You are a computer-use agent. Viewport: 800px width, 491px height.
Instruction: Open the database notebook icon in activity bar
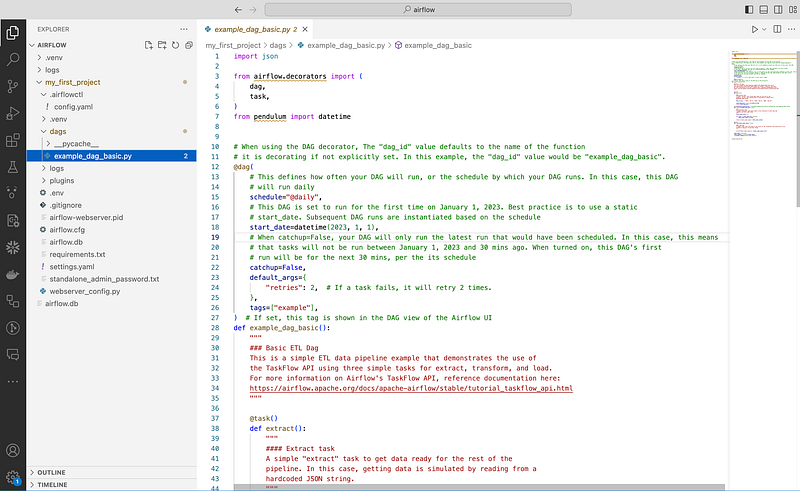[13, 220]
